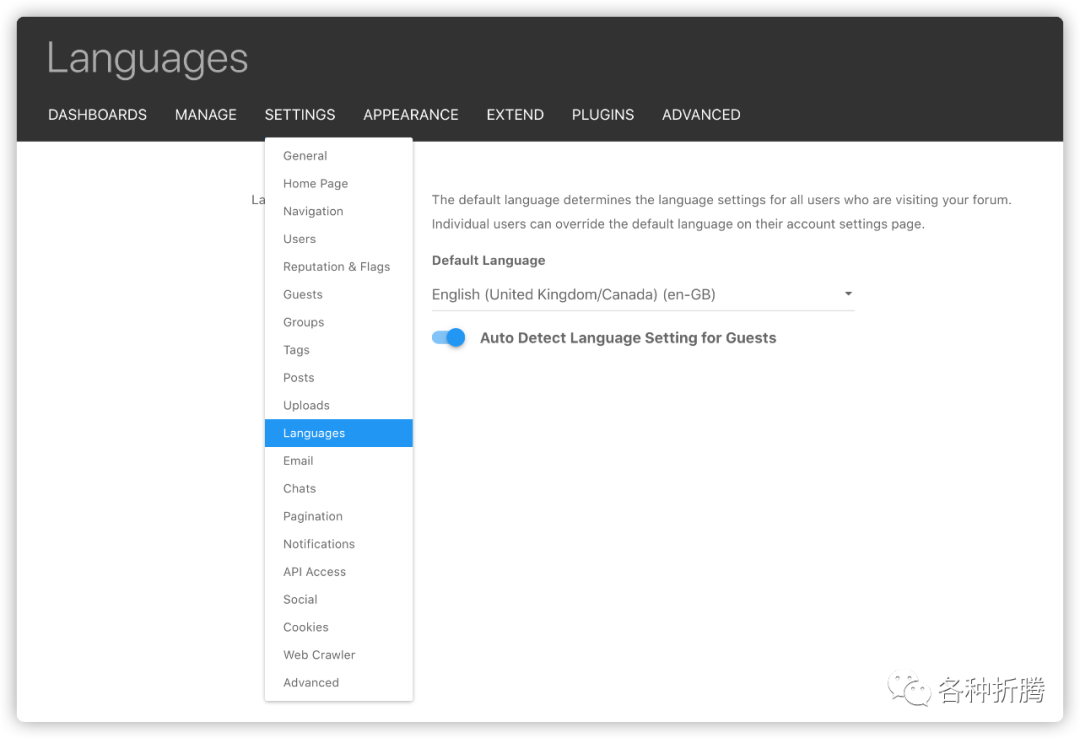The height and width of the screenshot is (738, 1080).
Task: Open Users settings entry
Action: pos(339,239)
